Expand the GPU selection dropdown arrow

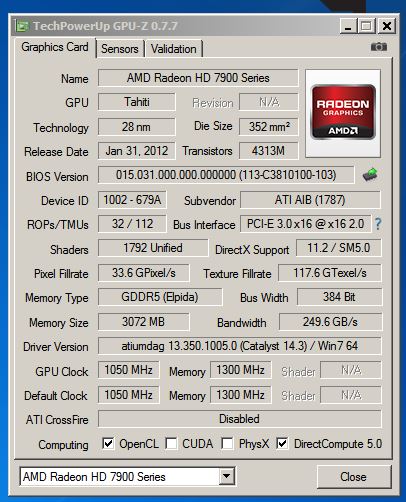pyautogui.click(x=226, y=476)
